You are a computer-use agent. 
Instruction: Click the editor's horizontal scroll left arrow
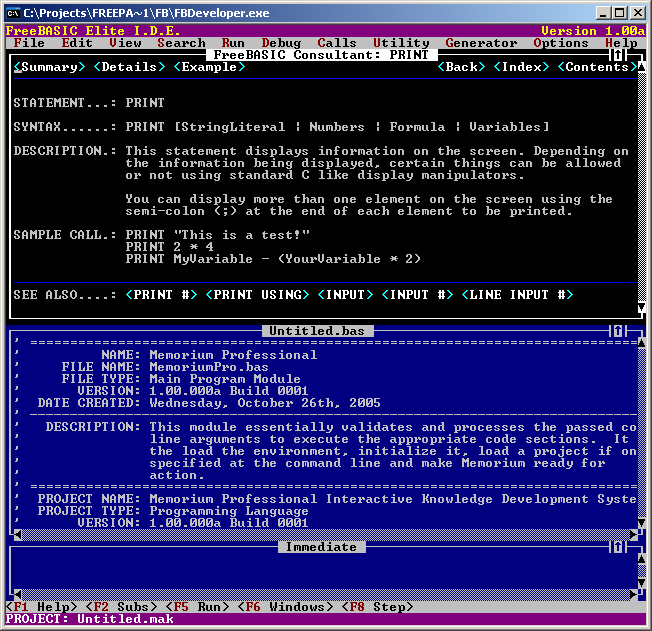[x=17, y=535]
